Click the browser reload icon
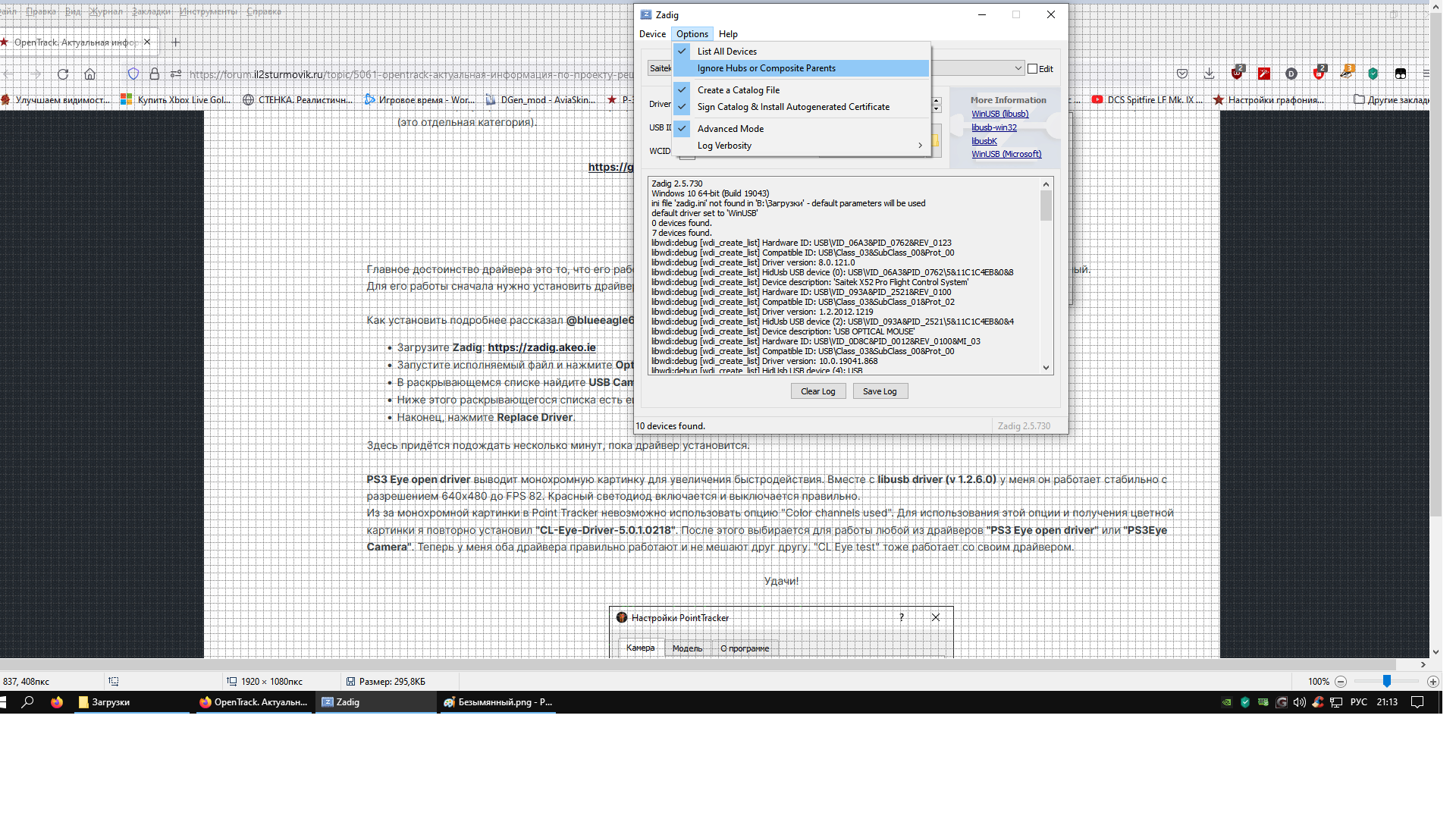 point(63,74)
